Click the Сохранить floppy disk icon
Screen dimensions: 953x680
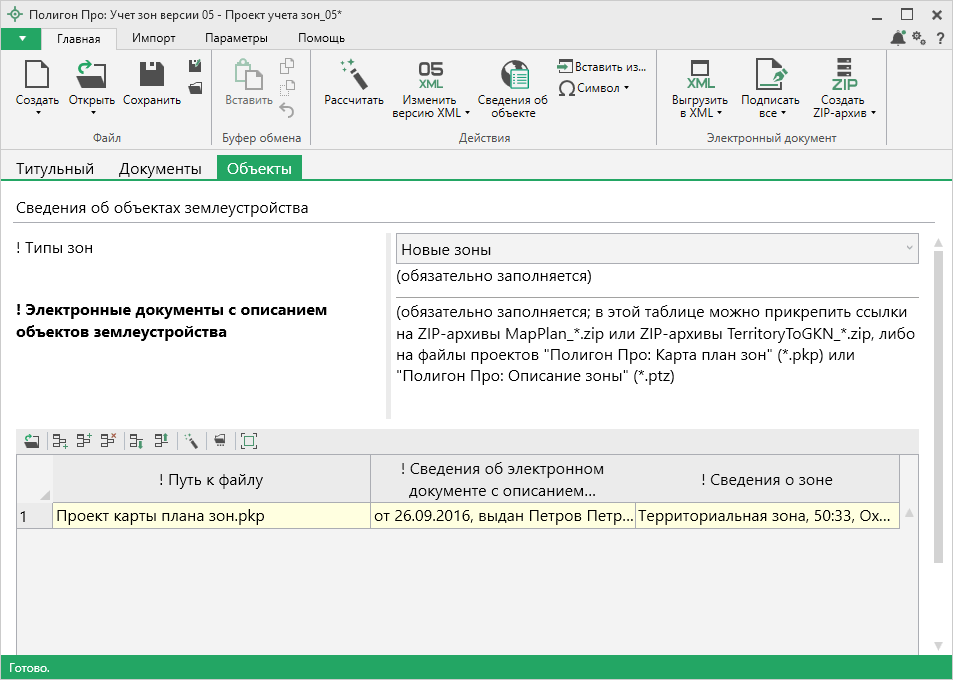[152, 76]
